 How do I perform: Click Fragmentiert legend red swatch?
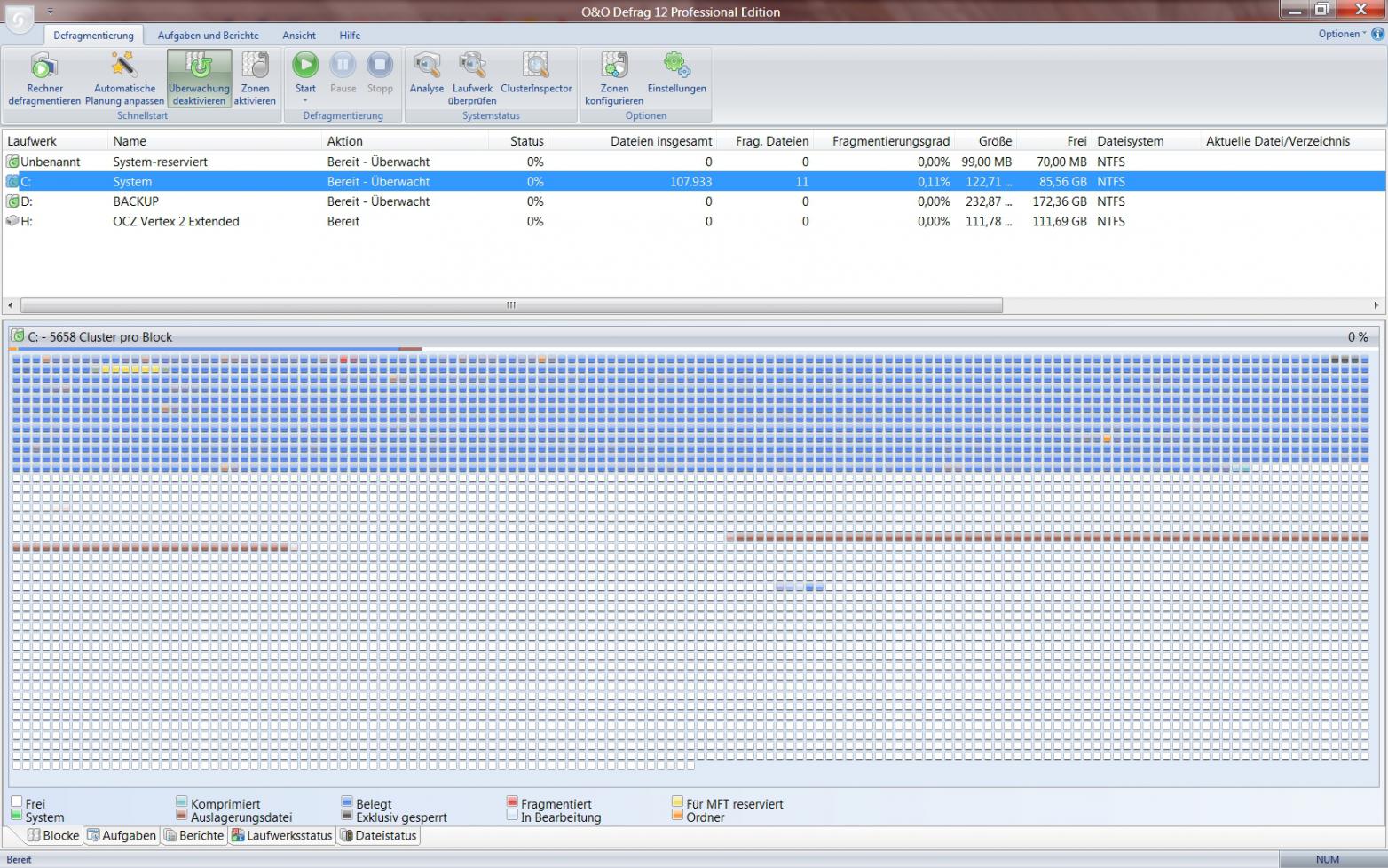512,801
